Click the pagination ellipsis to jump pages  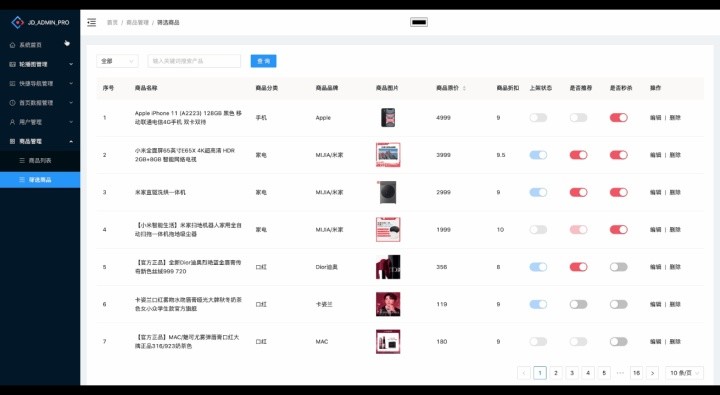[620, 373]
